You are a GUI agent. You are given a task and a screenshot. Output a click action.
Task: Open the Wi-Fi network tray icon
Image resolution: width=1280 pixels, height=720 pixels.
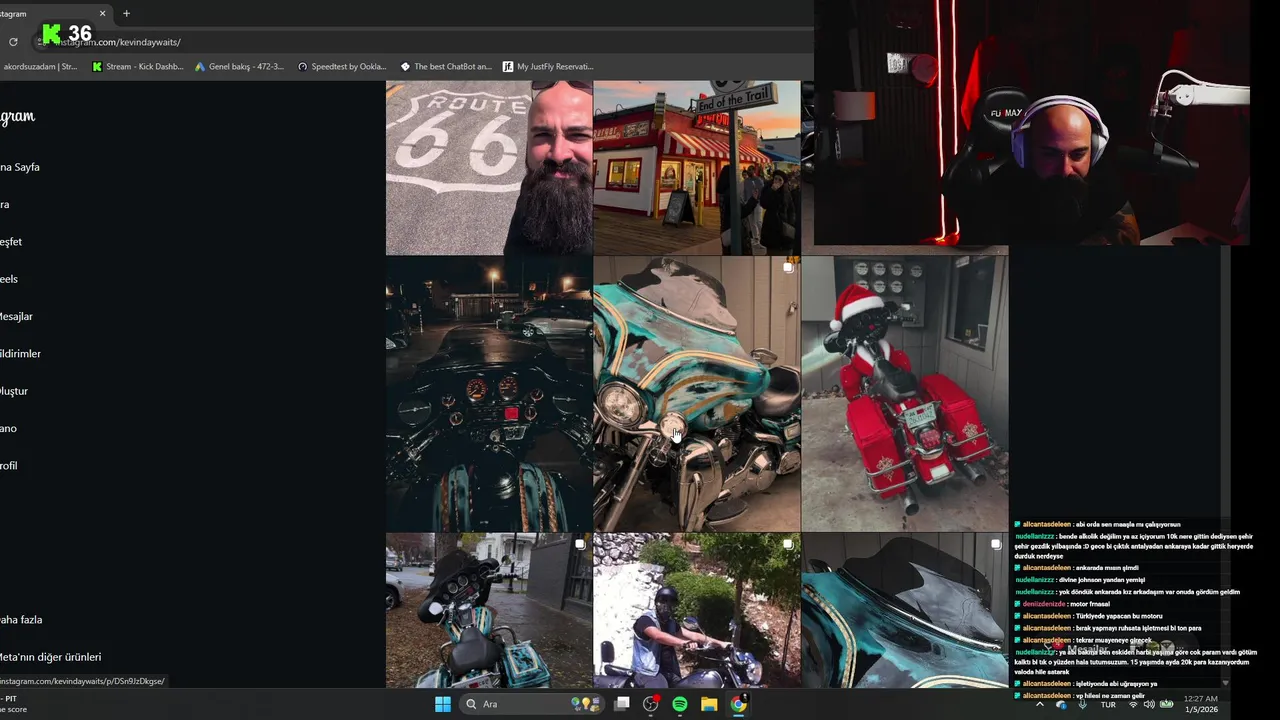(1133, 704)
